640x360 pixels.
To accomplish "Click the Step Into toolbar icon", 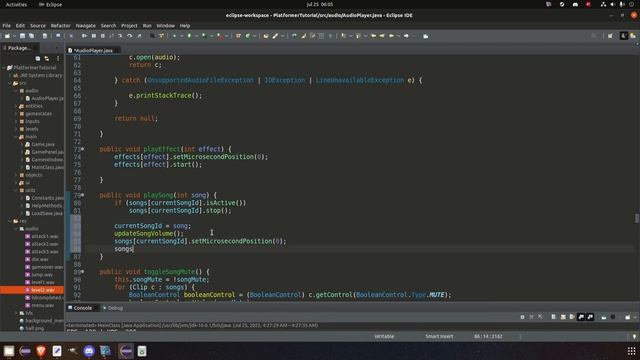I will [120, 36].
